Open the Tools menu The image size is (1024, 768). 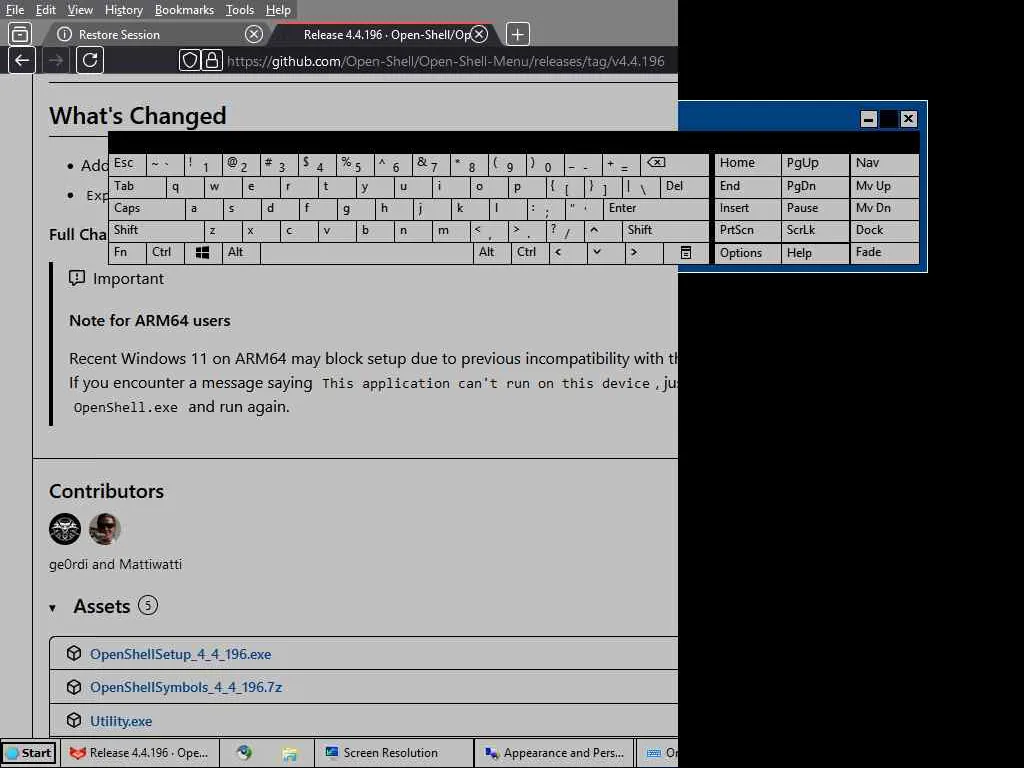pos(240,10)
